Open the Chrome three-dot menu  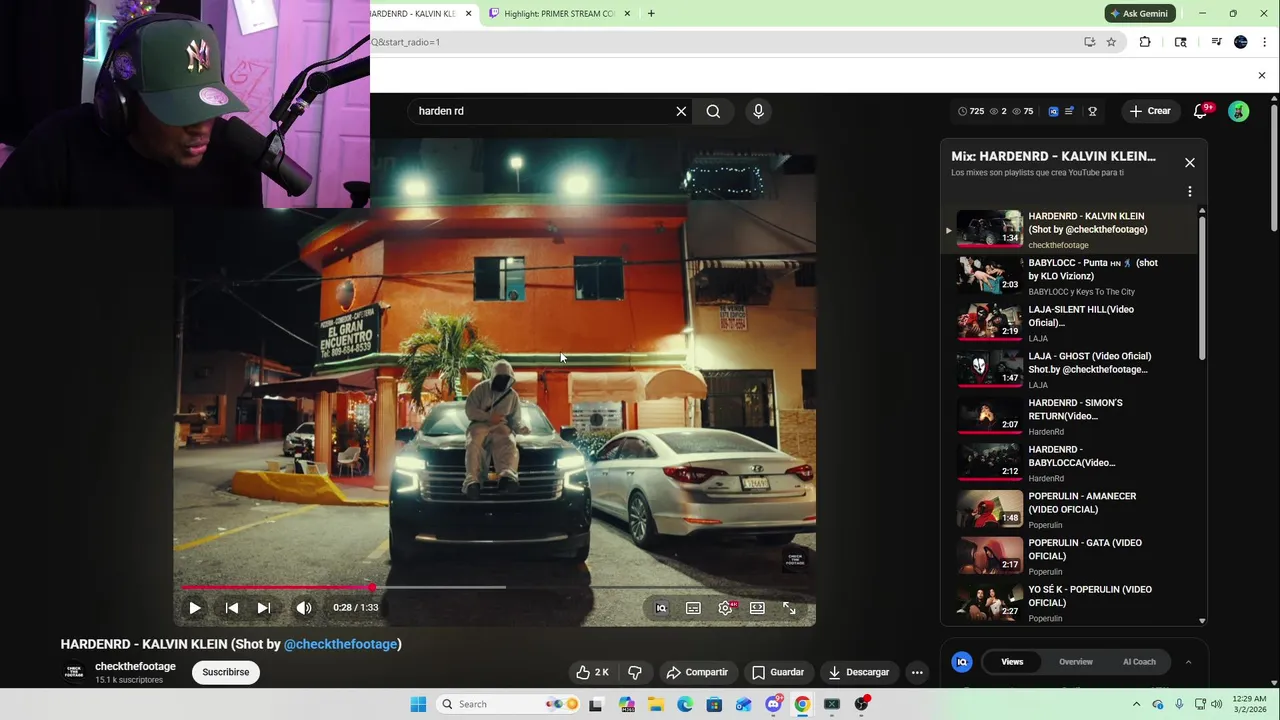(x=1265, y=42)
